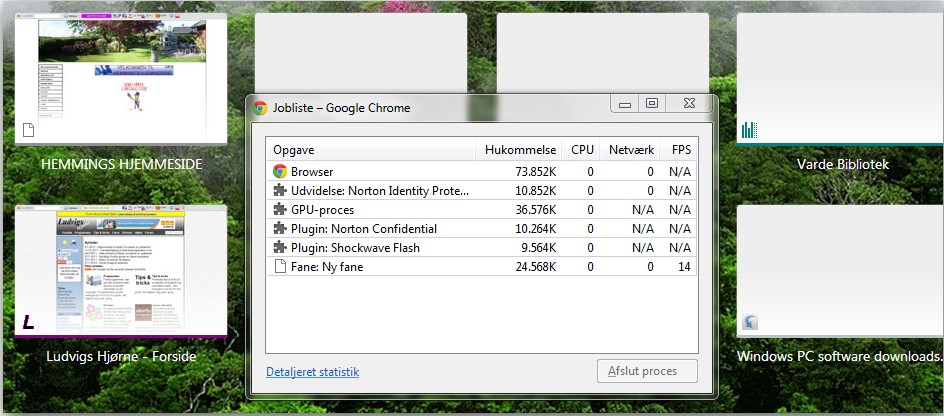
Task: Click page icon beside Fane: Ny fane
Action: coord(279,266)
